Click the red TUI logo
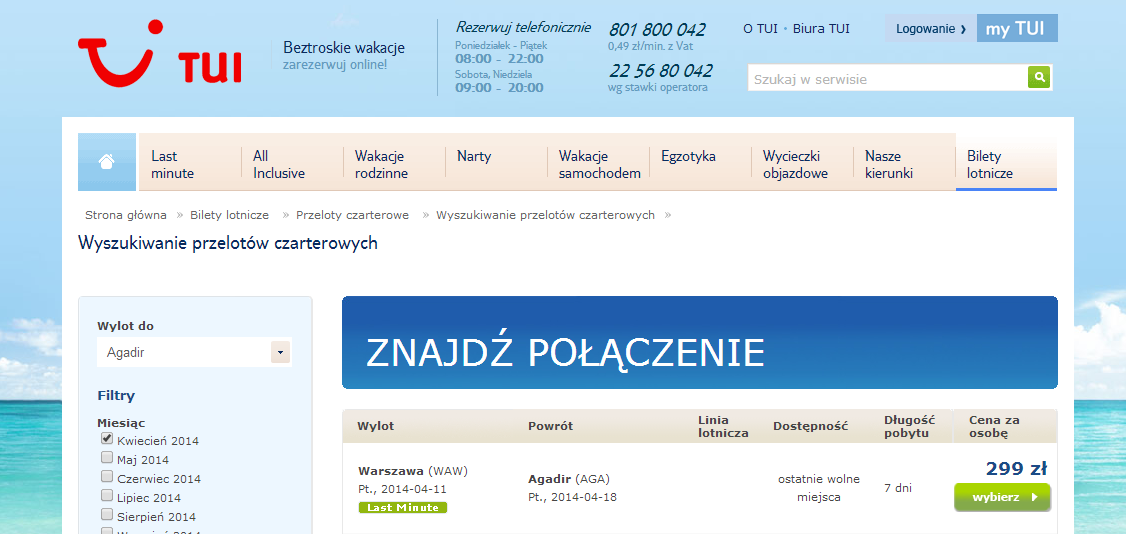This screenshot has height=534, width=1126. [159, 53]
